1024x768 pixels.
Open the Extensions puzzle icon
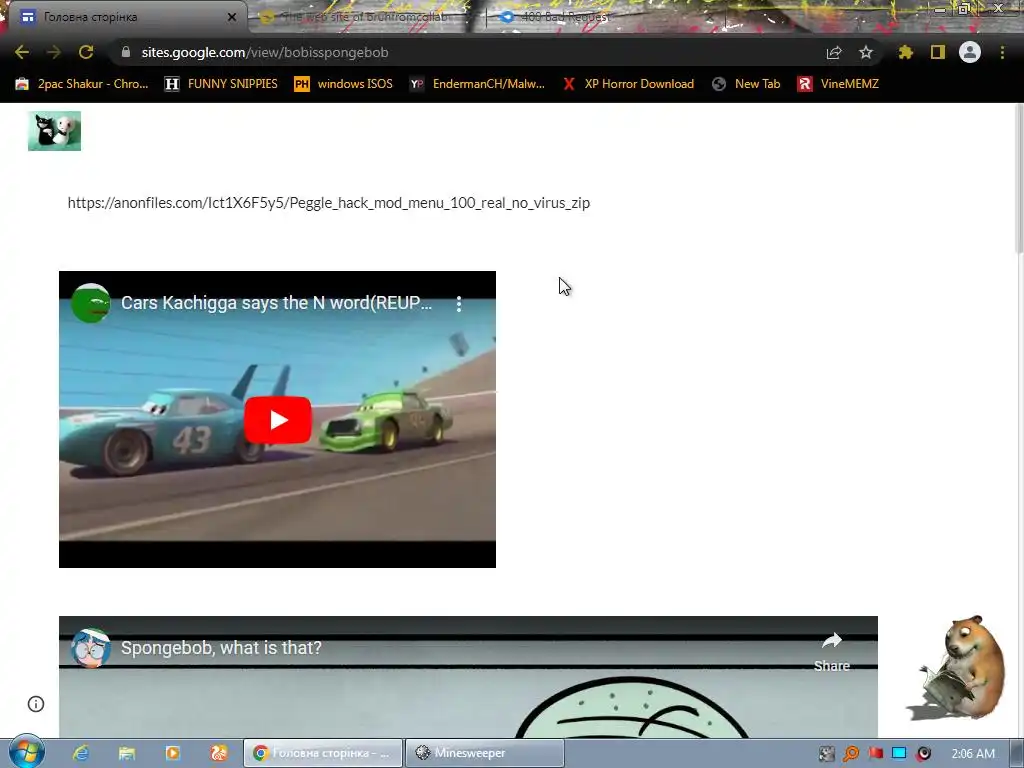pos(905,52)
